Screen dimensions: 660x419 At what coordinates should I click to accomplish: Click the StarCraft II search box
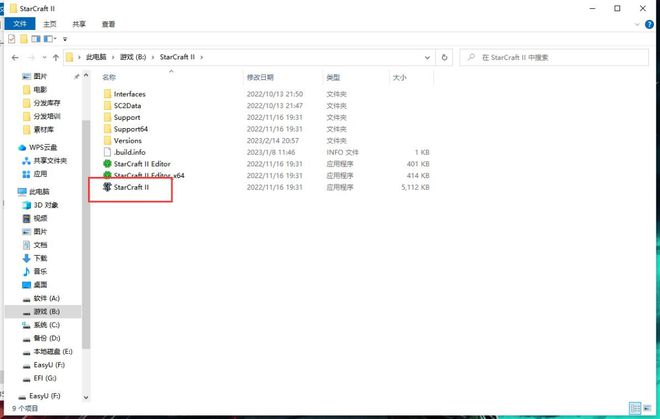(554, 57)
